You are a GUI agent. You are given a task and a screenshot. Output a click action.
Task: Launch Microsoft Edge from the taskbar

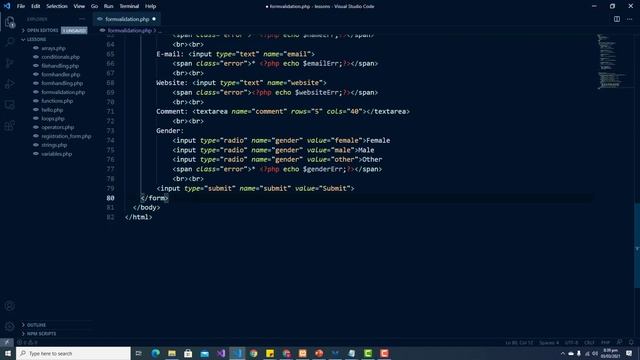click(156, 353)
